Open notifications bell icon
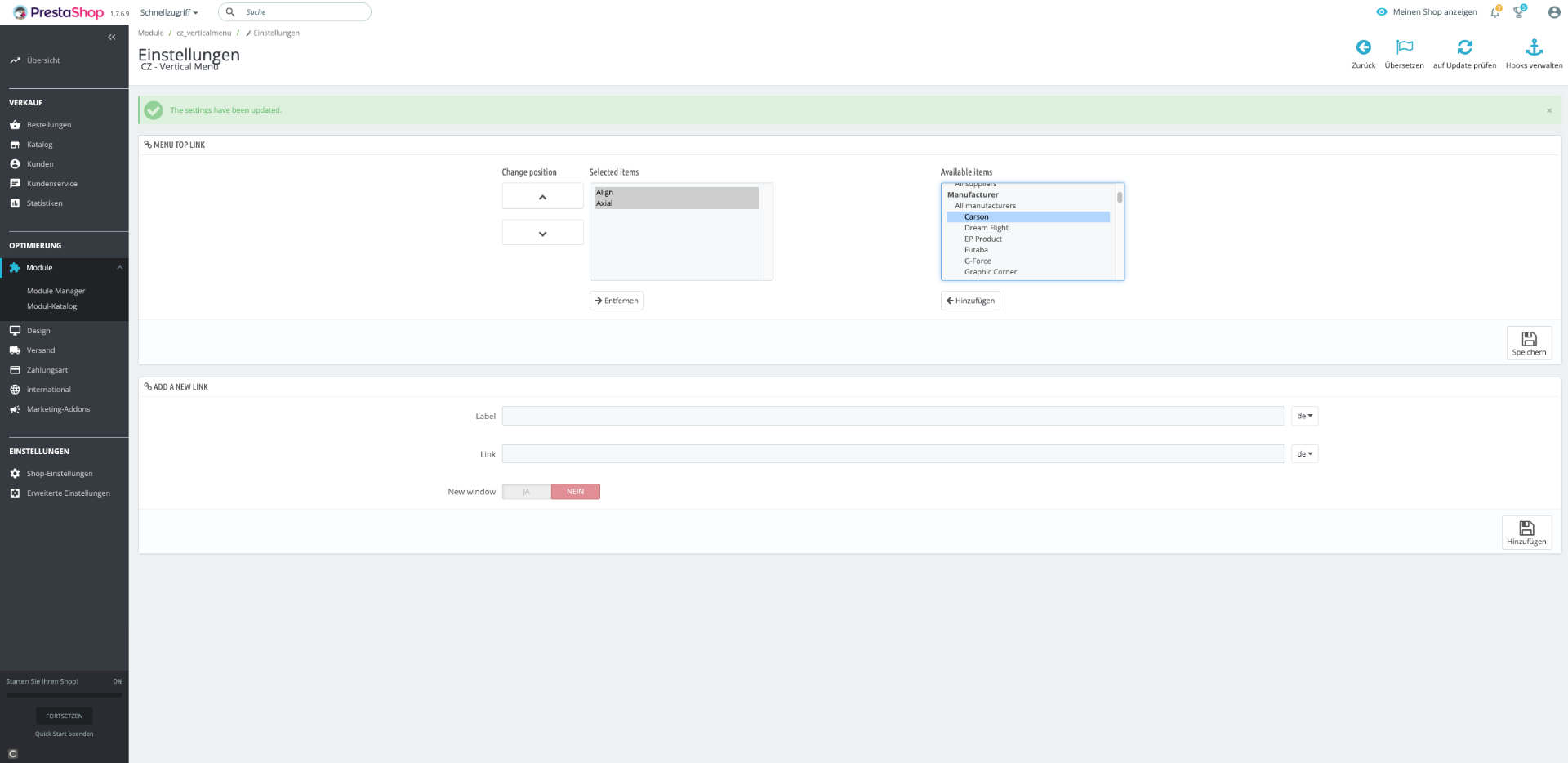The image size is (1568, 763). (1495, 12)
